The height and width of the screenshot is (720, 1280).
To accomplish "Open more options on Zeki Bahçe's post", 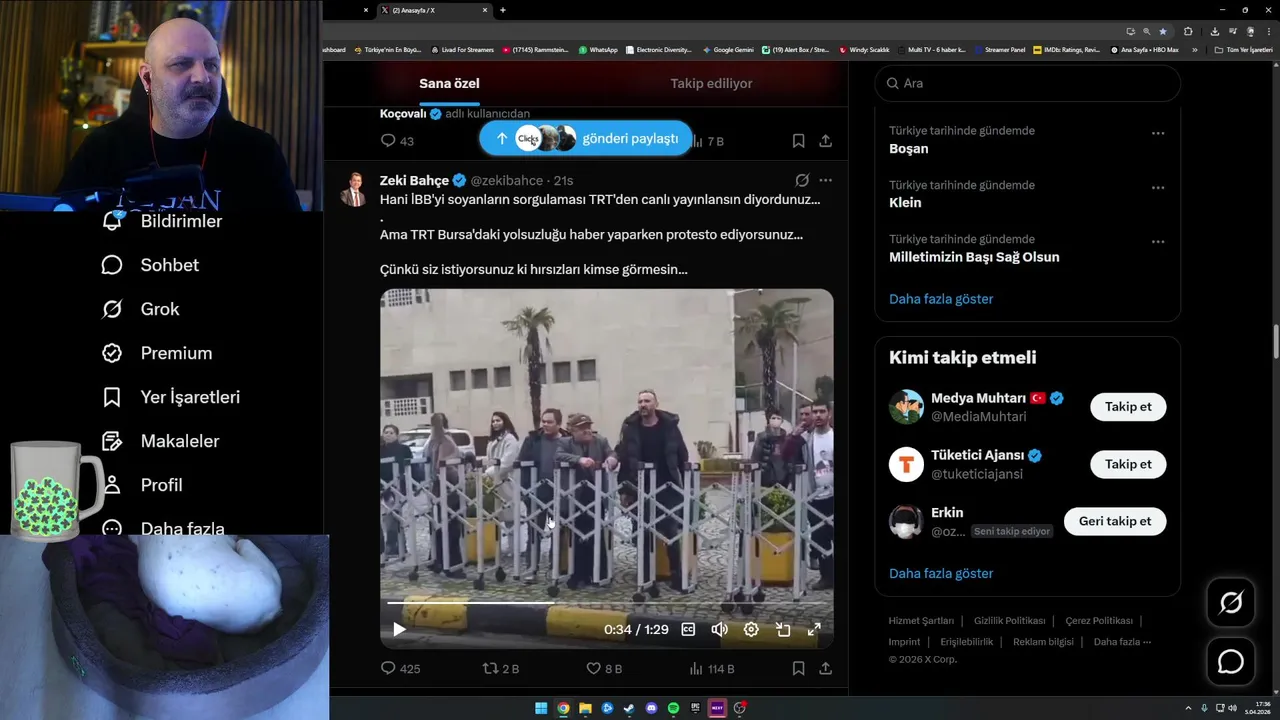I will click(825, 180).
